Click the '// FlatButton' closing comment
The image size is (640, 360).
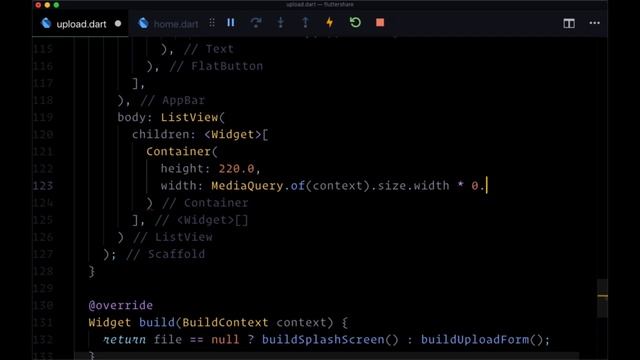click(x=216, y=66)
